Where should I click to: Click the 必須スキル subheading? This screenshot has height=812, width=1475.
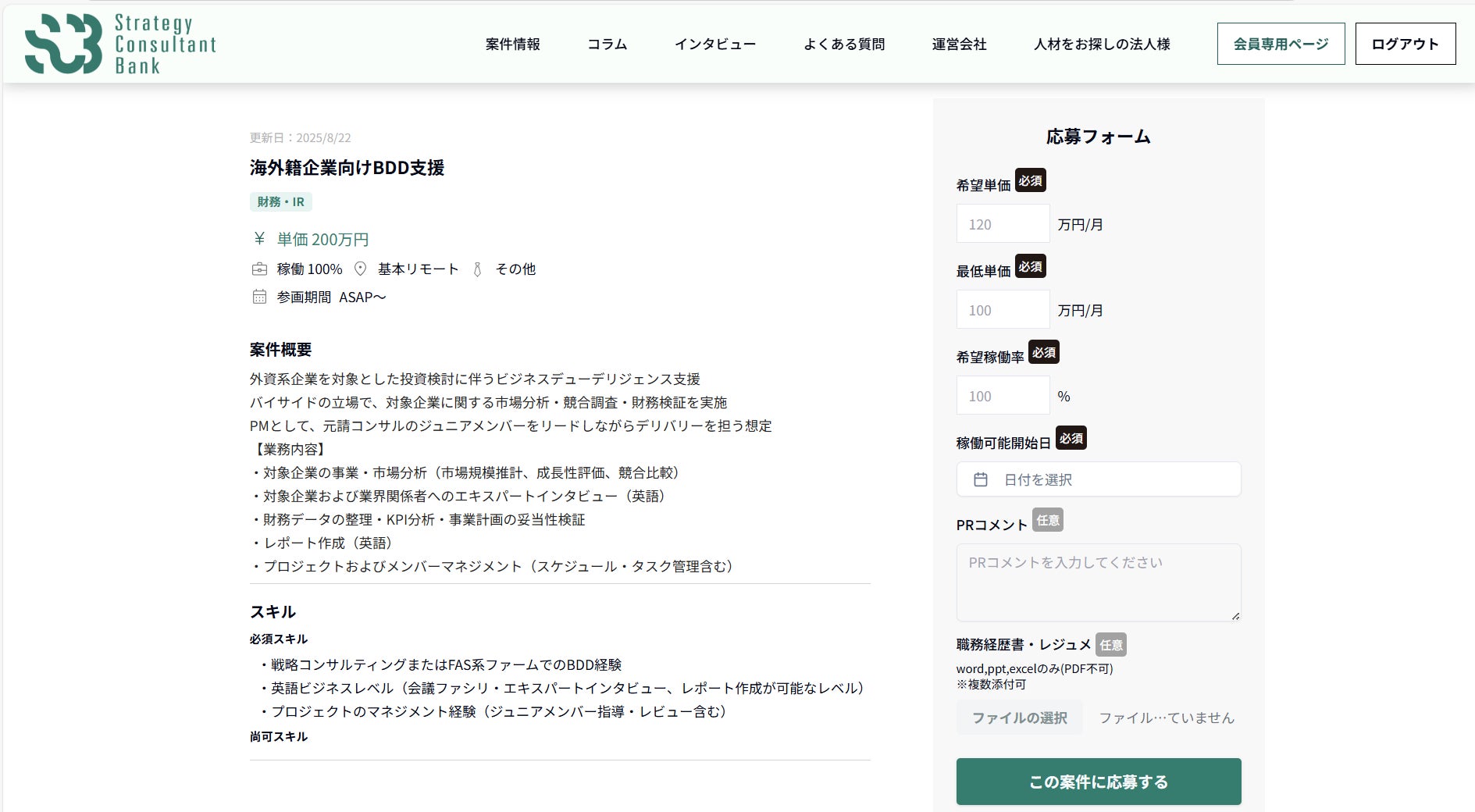[279, 639]
